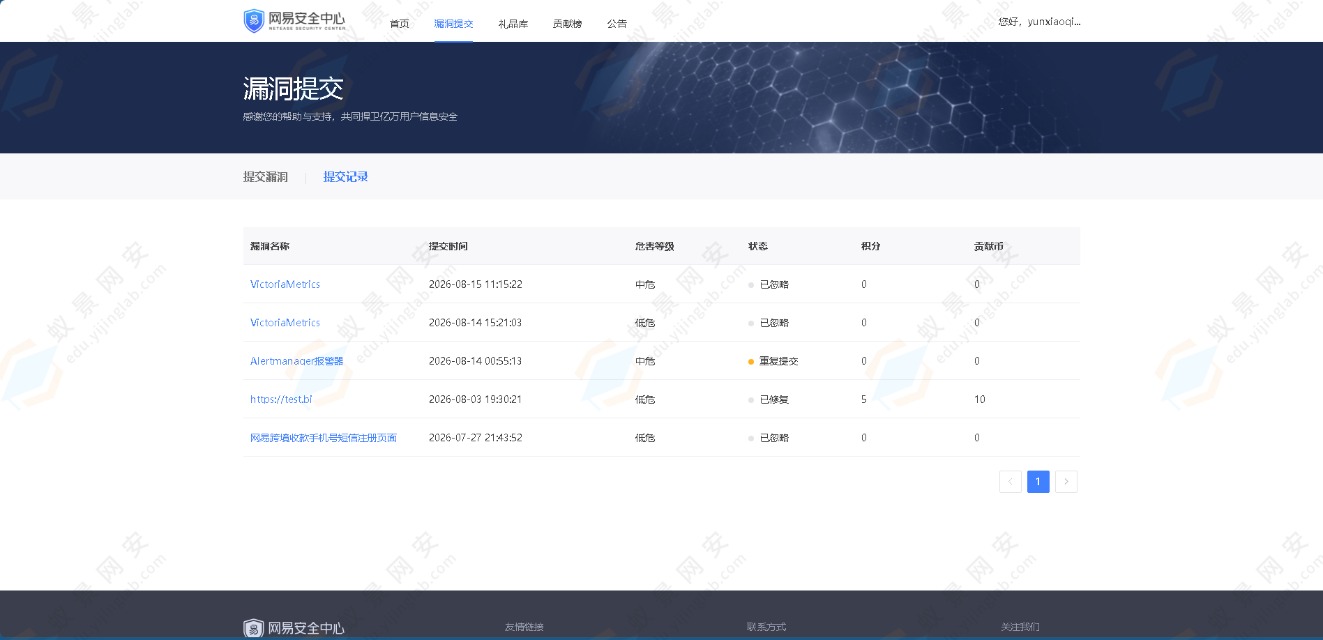This screenshot has width=1323, height=640.
Task: Switch to the 提交漏洞 tab
Action: pos(265,177)
